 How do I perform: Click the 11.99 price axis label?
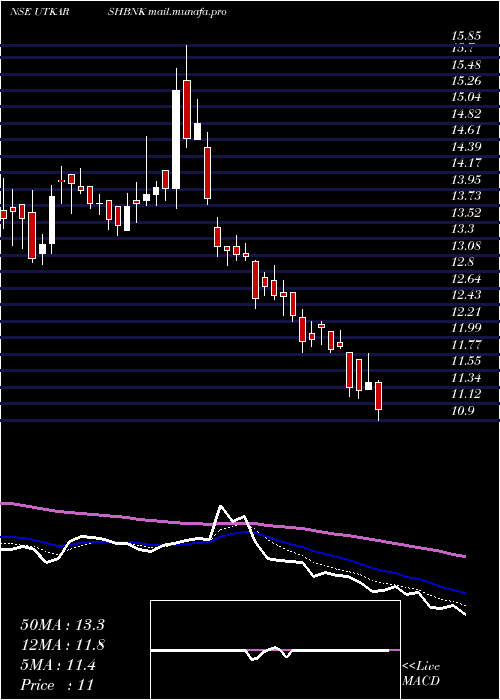click(x=466, y=328)
